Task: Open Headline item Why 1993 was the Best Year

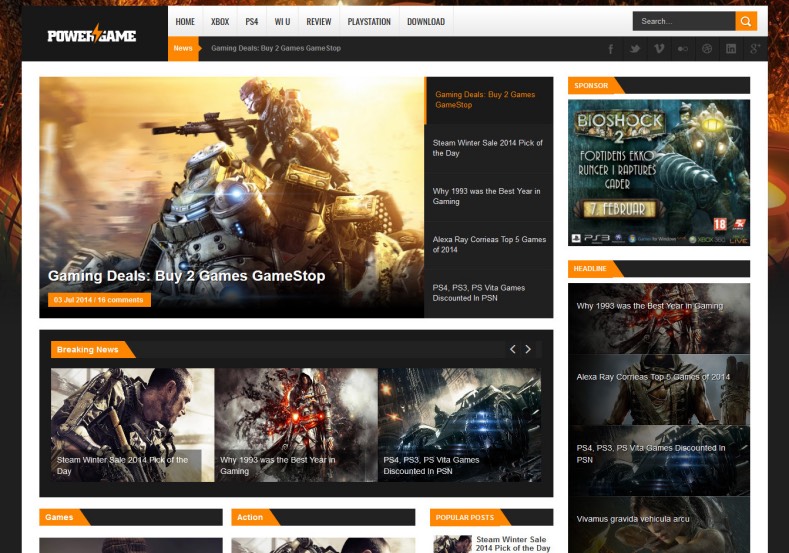Action: point(659,318)
